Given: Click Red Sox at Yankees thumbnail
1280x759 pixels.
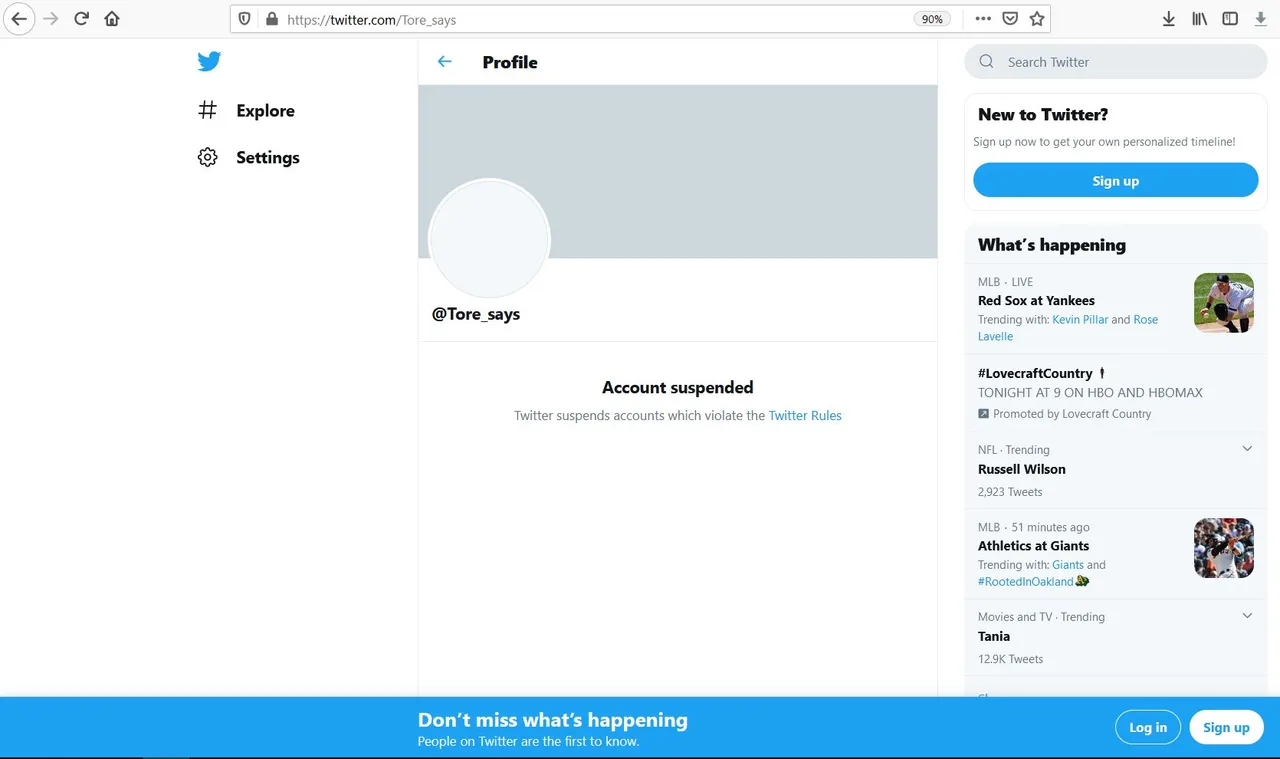Looking at the screenshot, I should [x=1224, y=303].
